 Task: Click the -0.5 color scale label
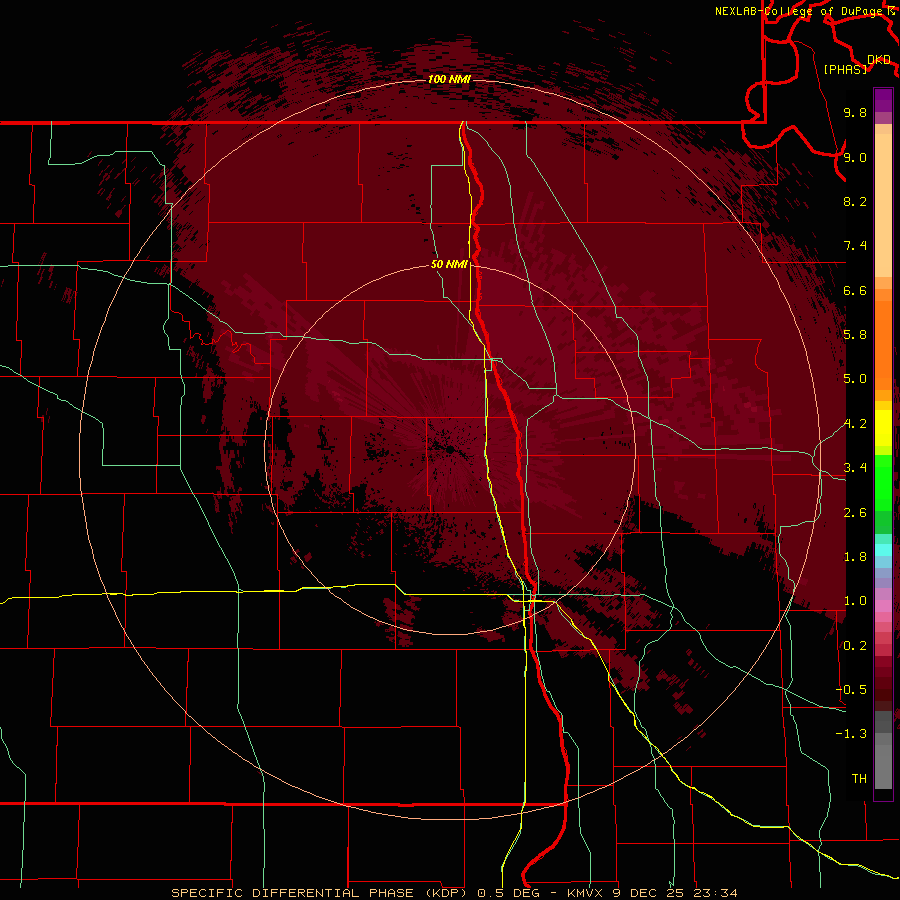tap(851, 690)
